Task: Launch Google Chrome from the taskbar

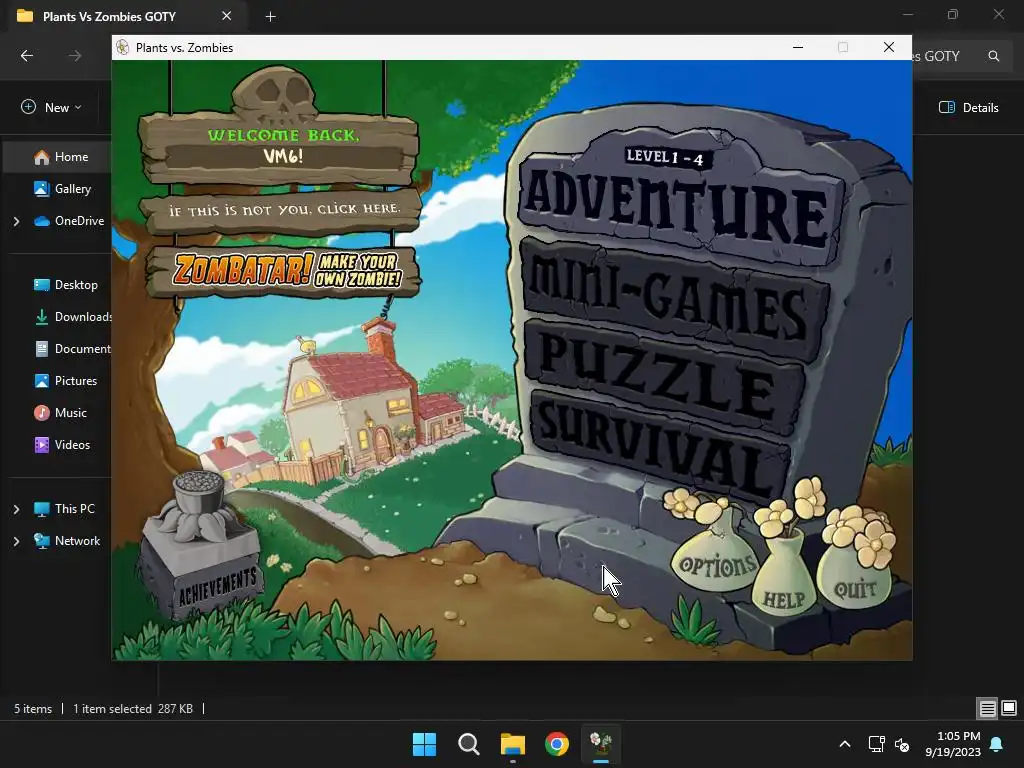Action: click(557, 744)
